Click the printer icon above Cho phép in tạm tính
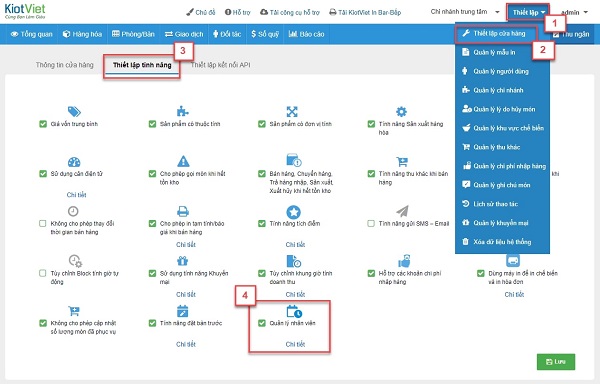Image resolution: width=600 pixels, height=384 pixels. click(183, 211)
